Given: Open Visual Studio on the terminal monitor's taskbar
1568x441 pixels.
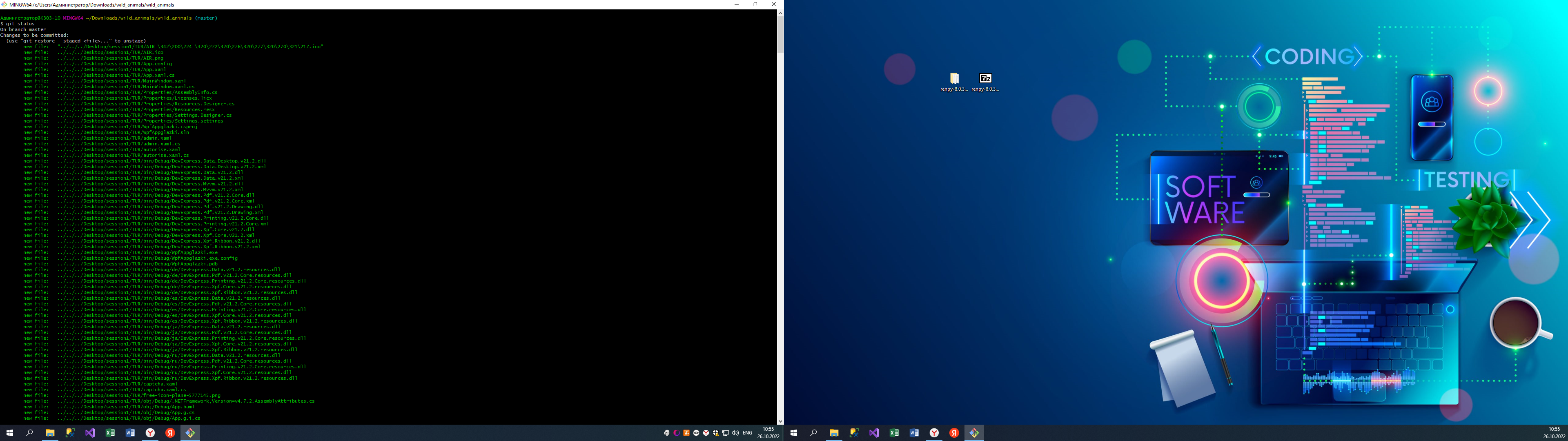Looking at the screenshot, I should tap(90, 433).
